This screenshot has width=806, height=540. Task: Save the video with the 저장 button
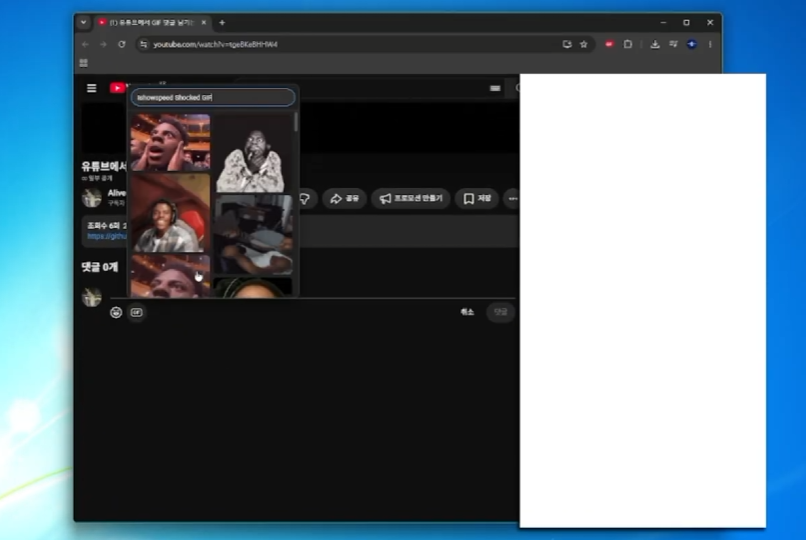click(x=477, y=199)
